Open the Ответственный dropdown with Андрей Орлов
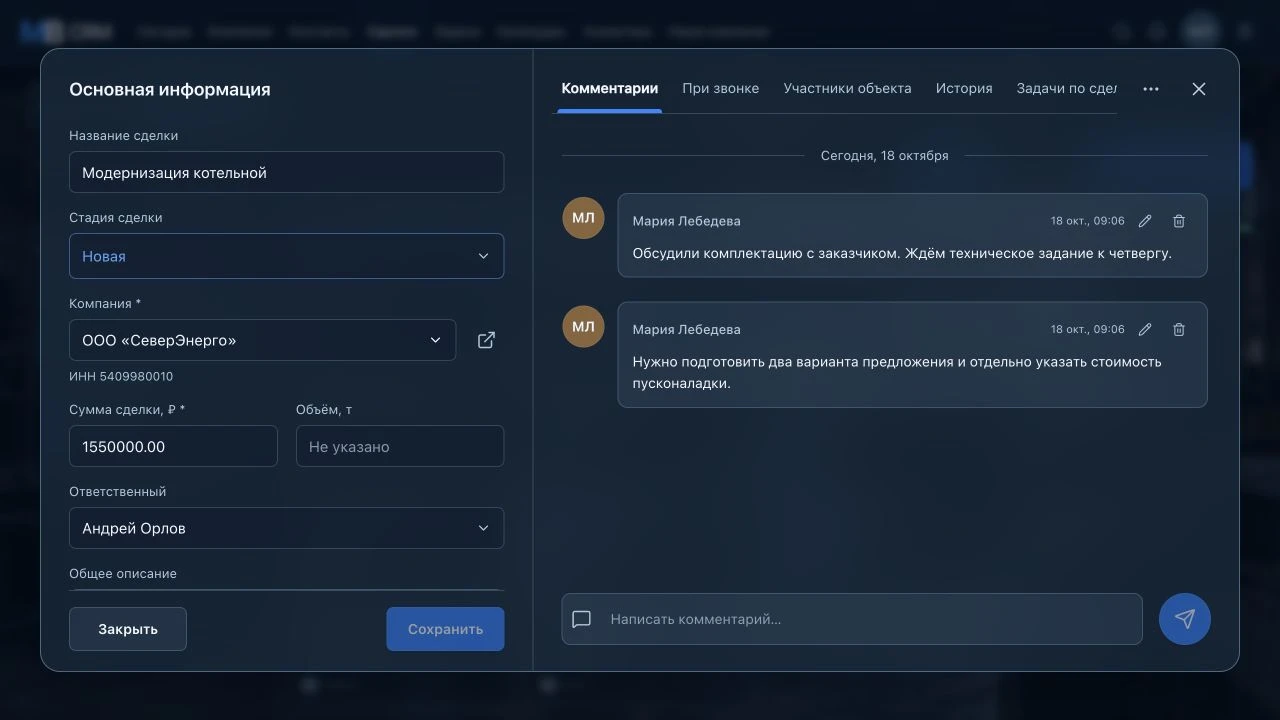 (286, 528)
